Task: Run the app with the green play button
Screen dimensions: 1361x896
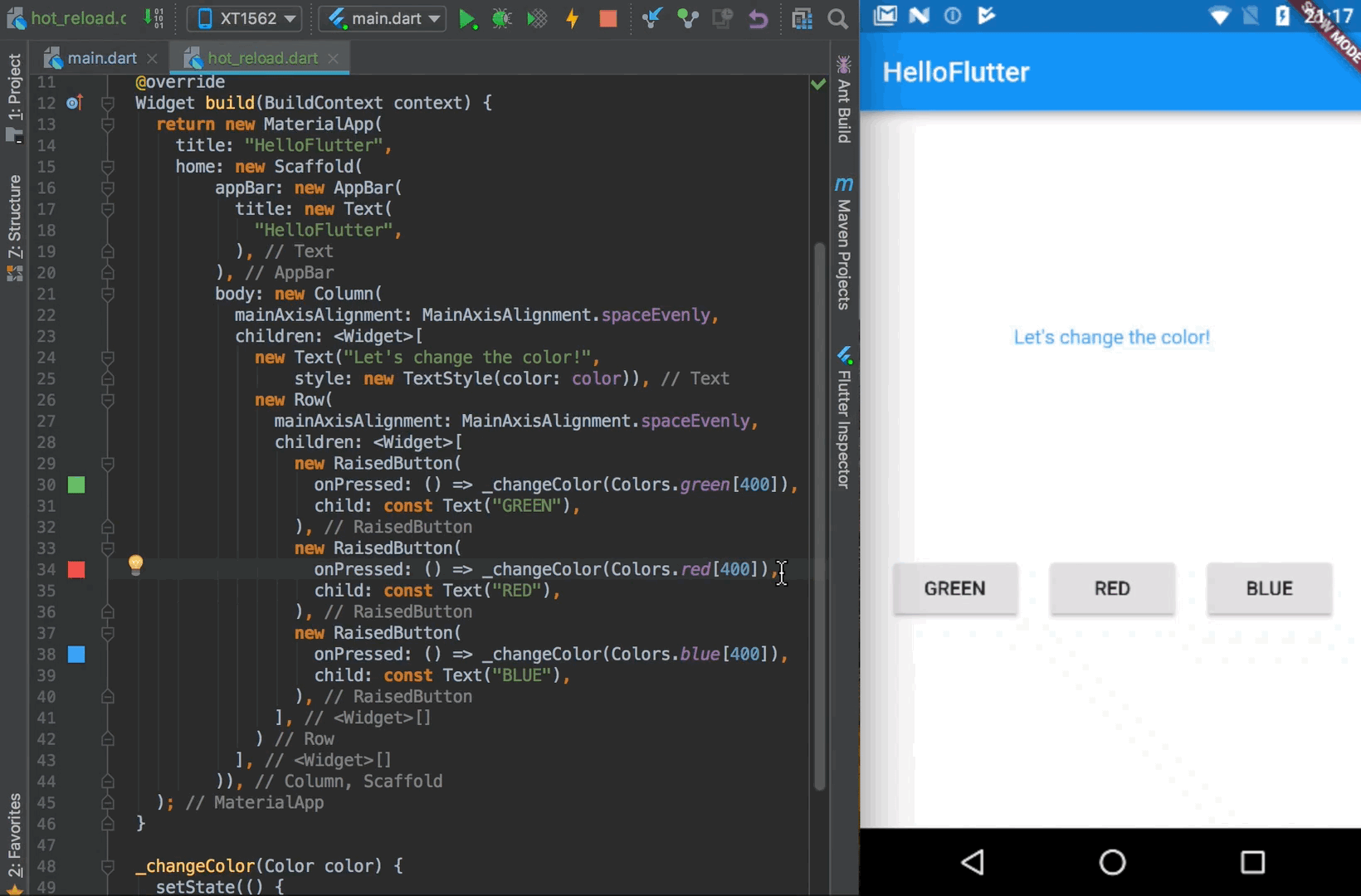Action: (x=469, y=18)
